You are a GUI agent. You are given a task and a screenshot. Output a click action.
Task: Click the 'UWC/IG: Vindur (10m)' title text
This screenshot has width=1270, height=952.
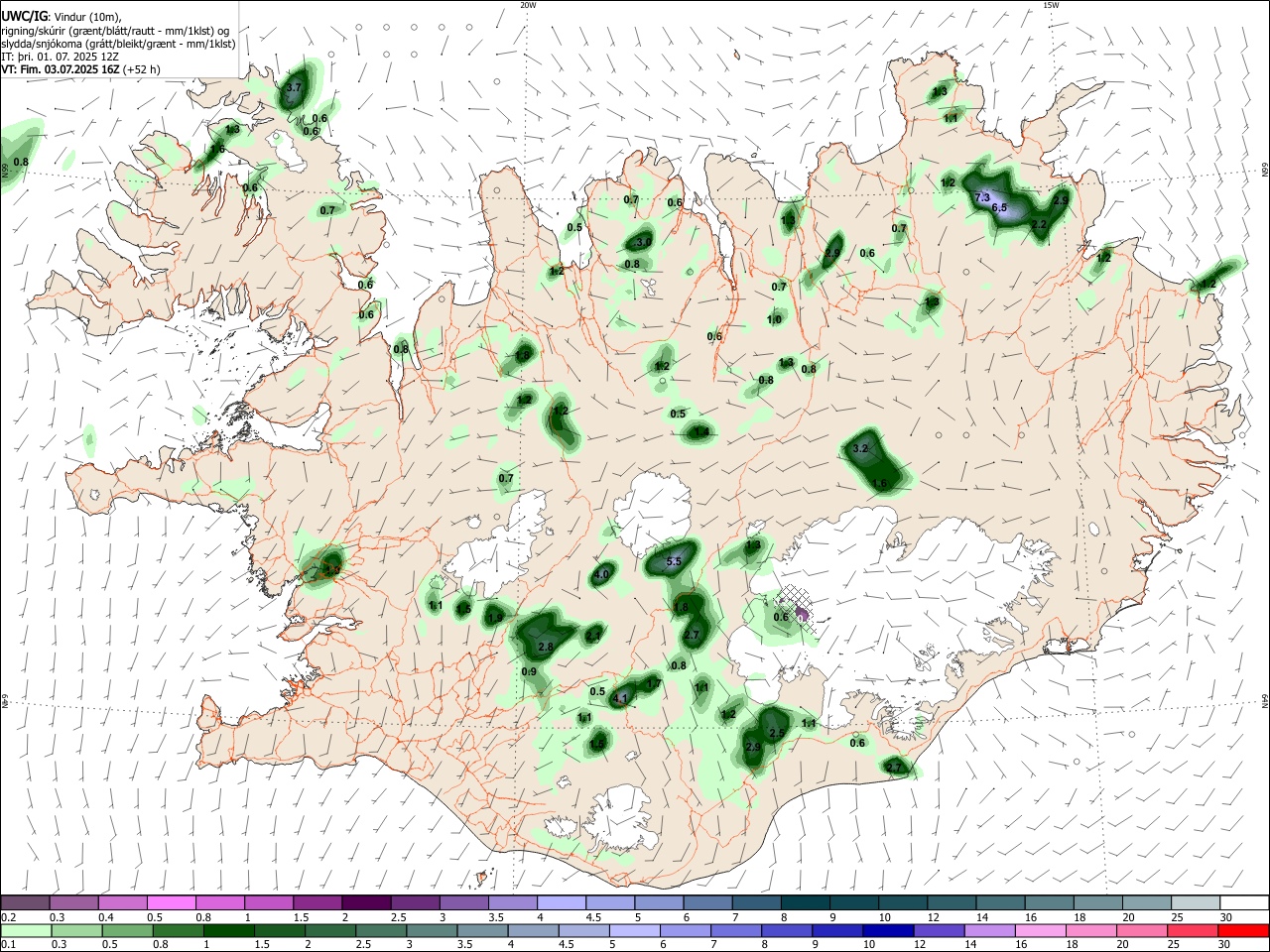pos(62,16)
